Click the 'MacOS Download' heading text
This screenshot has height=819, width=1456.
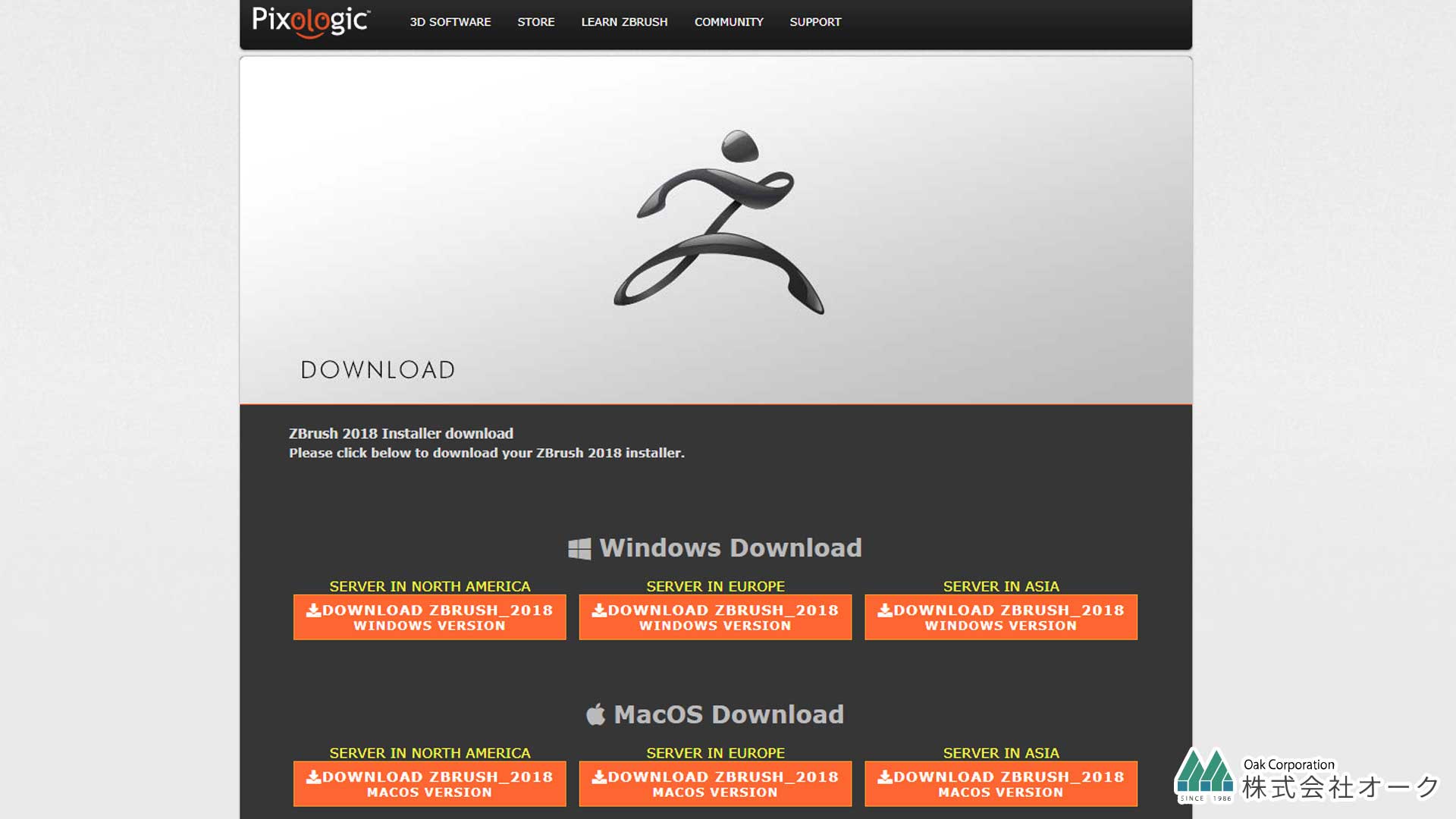tap(729, 714)
